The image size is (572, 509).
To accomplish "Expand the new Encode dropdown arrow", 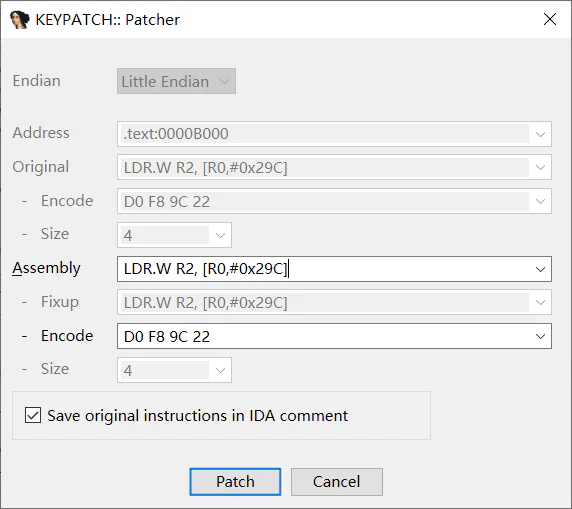I will (540, 336).
